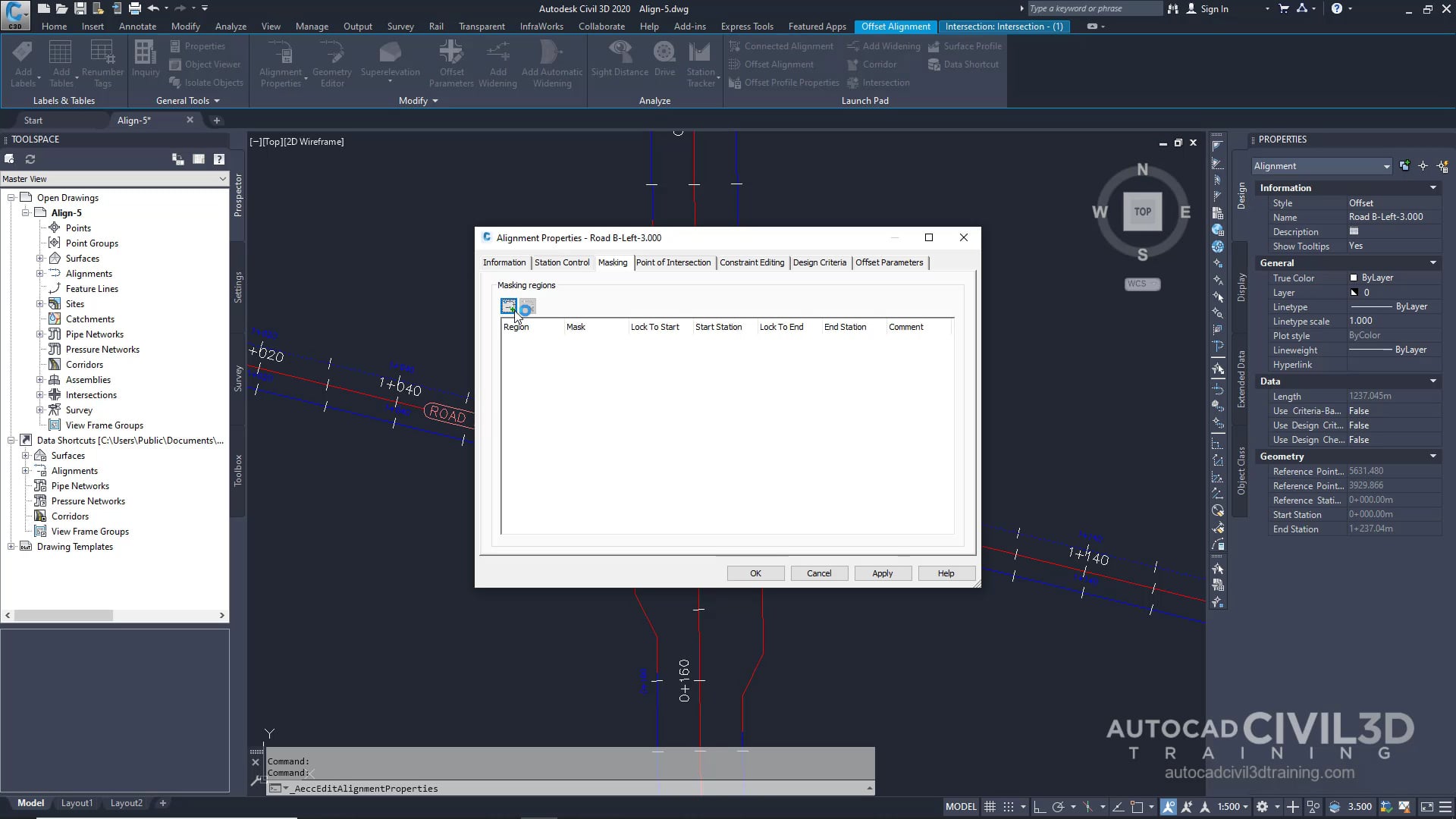Screen dimensions: 1456x819
Task: Click the Save icon in quick access toolbar
Action: [80, 8]
